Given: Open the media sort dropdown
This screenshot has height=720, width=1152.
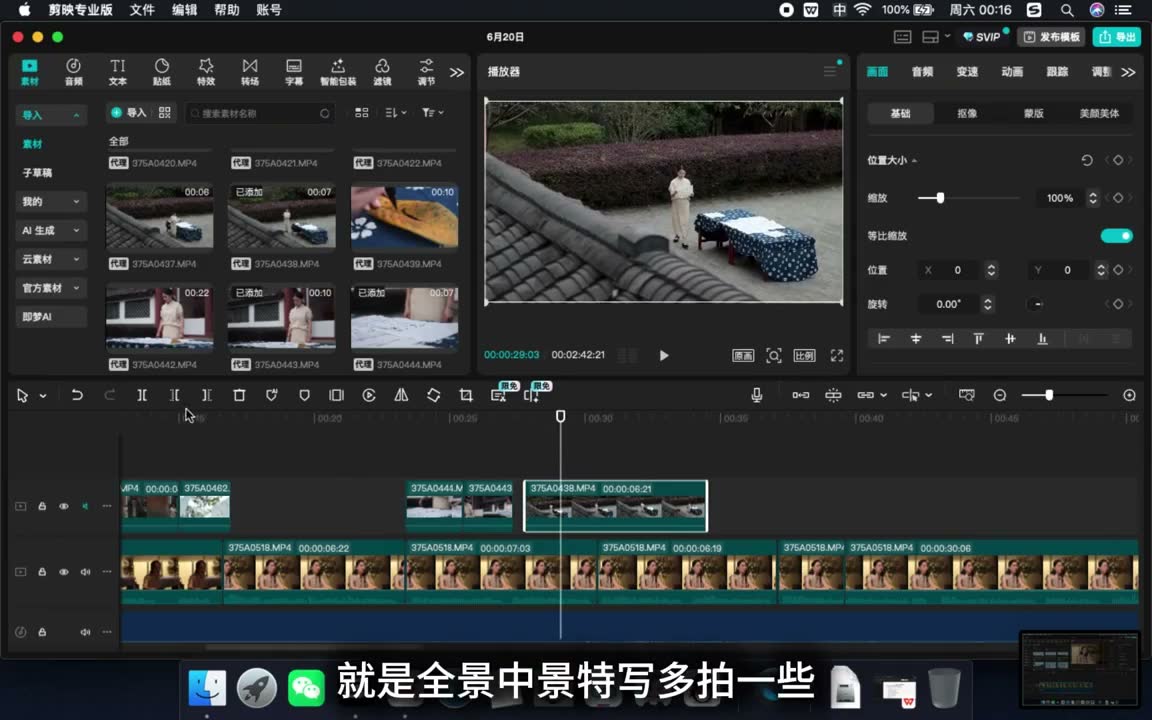Looking at the screenshot, I should click(395, 112).
